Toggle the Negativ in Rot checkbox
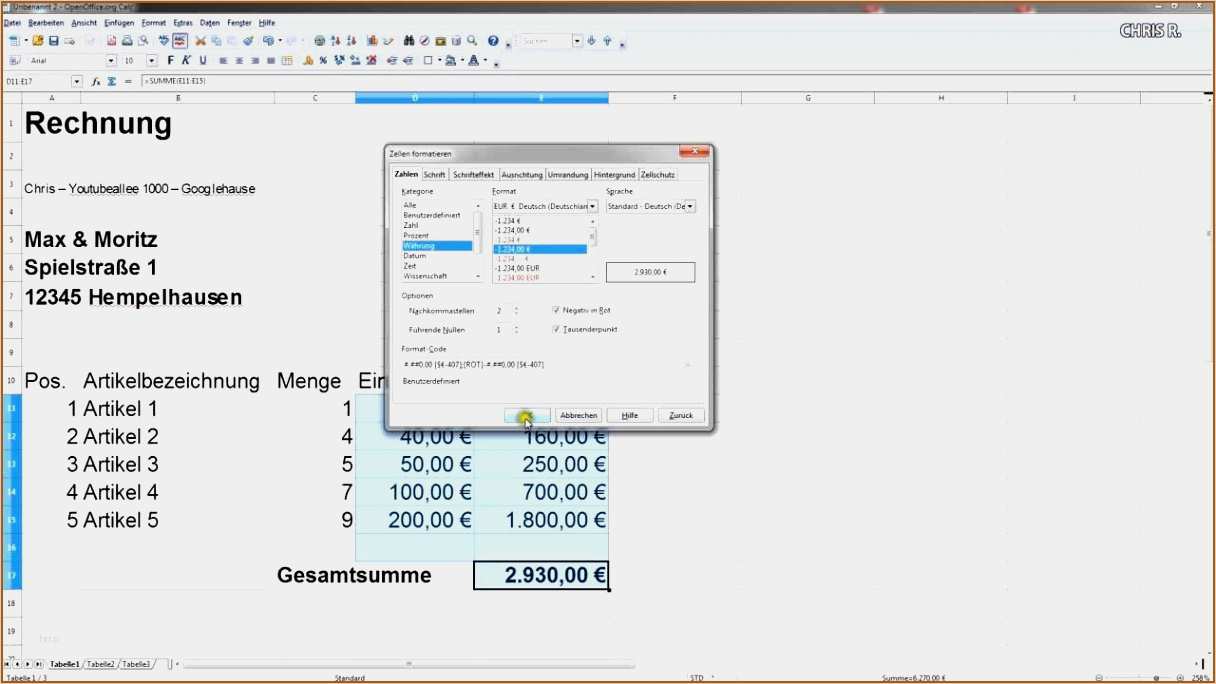This screenshot has height=684, width=1216. click(556, 310)
